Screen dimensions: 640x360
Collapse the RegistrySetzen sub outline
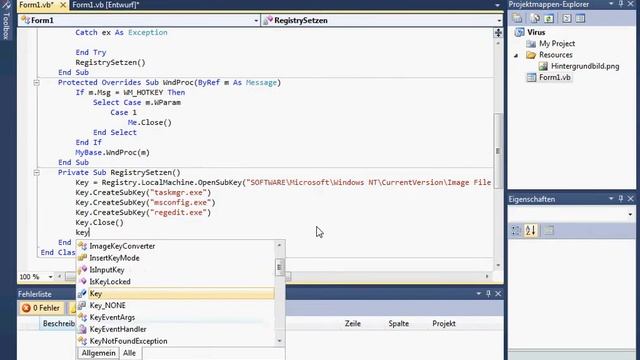point(36,173)
